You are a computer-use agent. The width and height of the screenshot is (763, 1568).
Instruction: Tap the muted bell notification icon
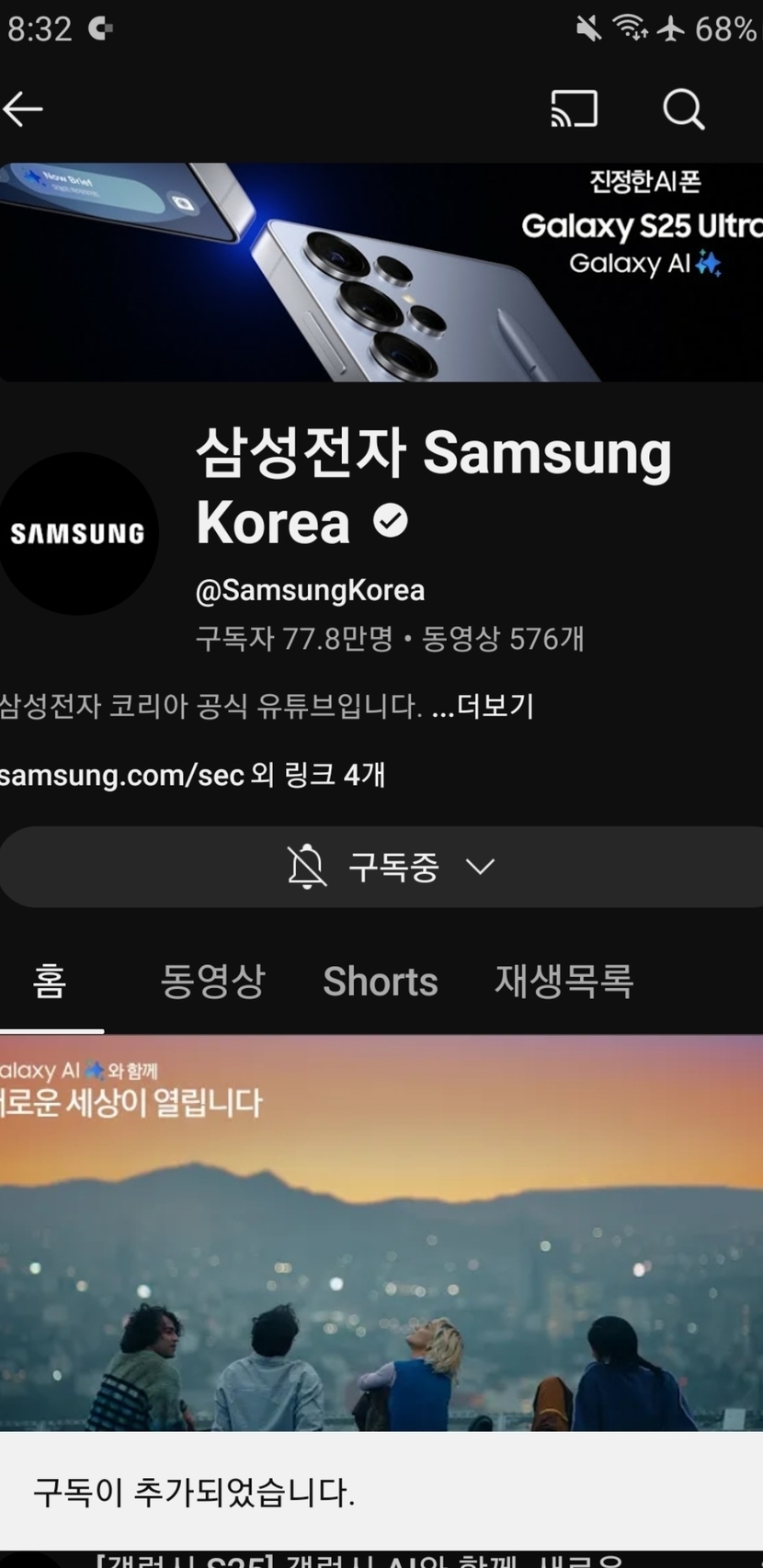click(307, 866)
